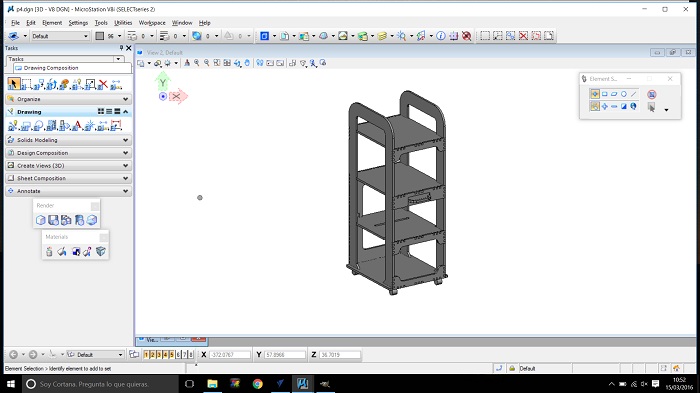Open the File menu
Screen dimensions: 700x393
(x=15, y=23)
